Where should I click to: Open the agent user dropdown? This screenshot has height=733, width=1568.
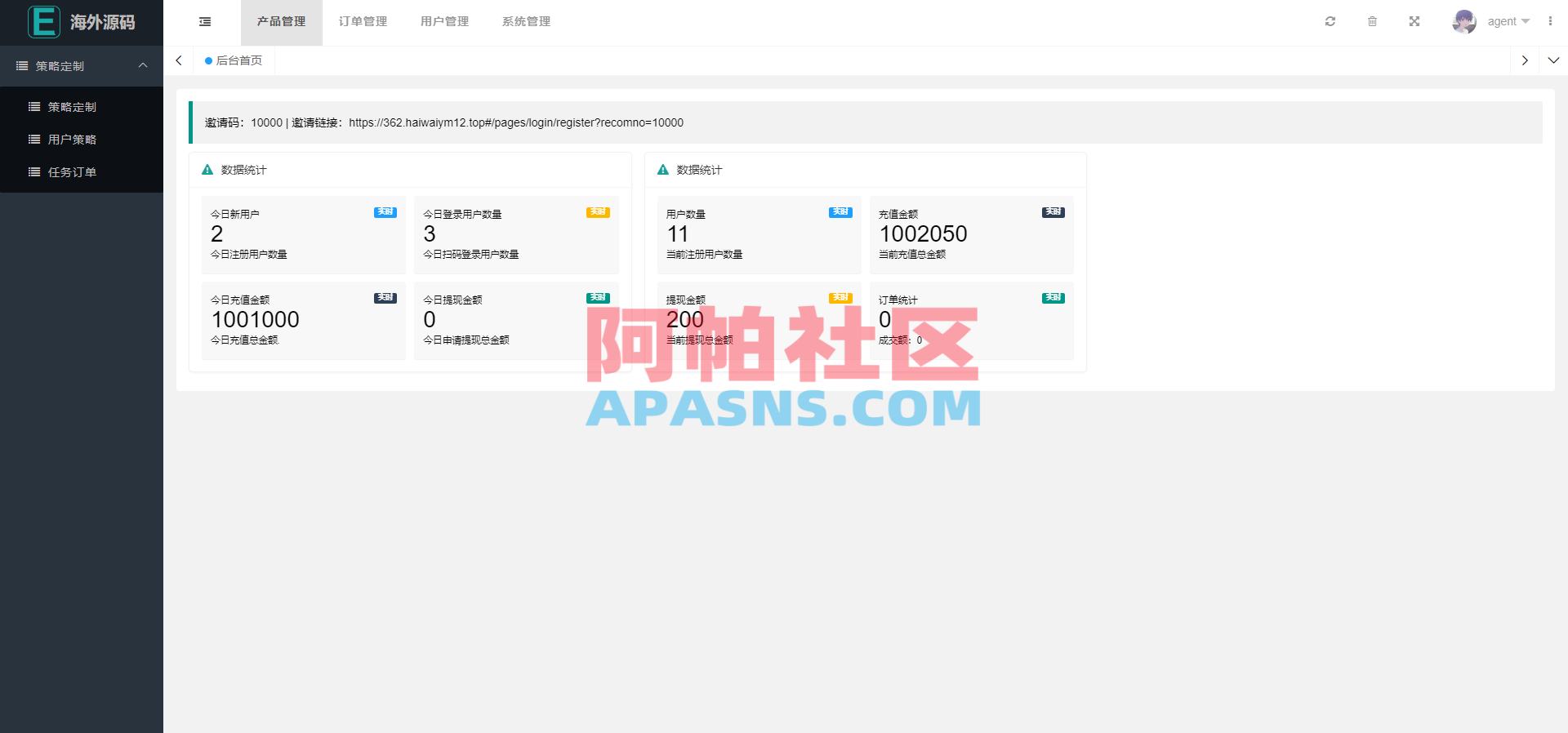click(1508, 21)
